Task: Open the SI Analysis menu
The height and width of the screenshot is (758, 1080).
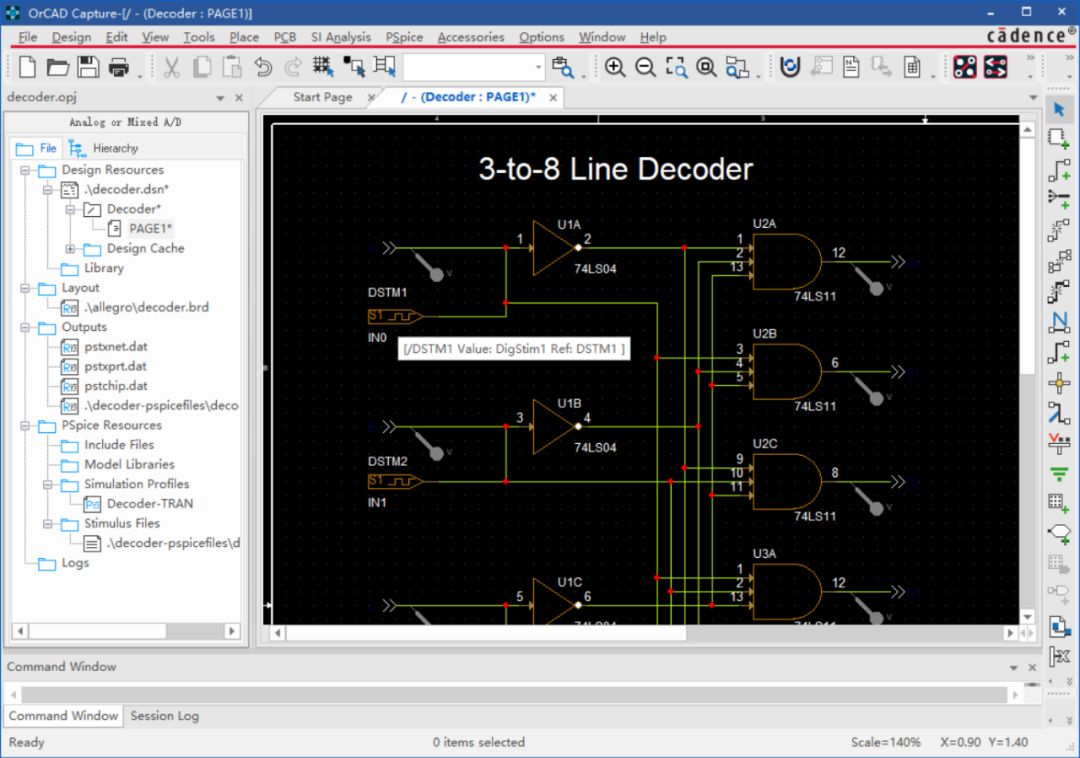Action: 341,37
